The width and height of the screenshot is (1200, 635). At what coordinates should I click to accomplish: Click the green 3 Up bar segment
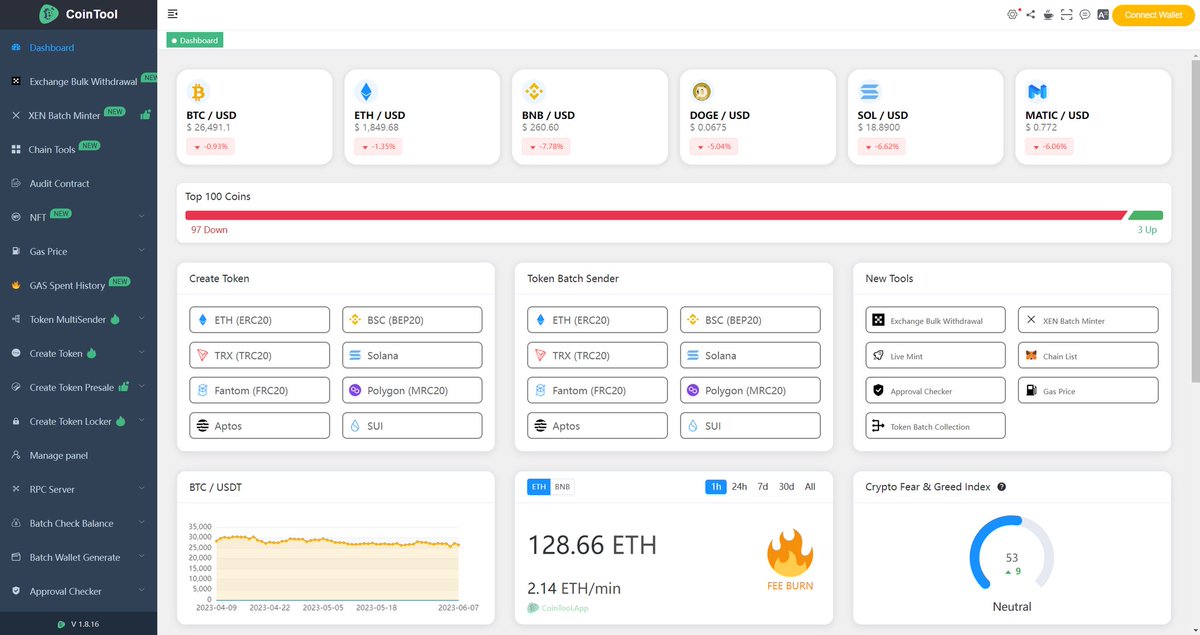1146,215
